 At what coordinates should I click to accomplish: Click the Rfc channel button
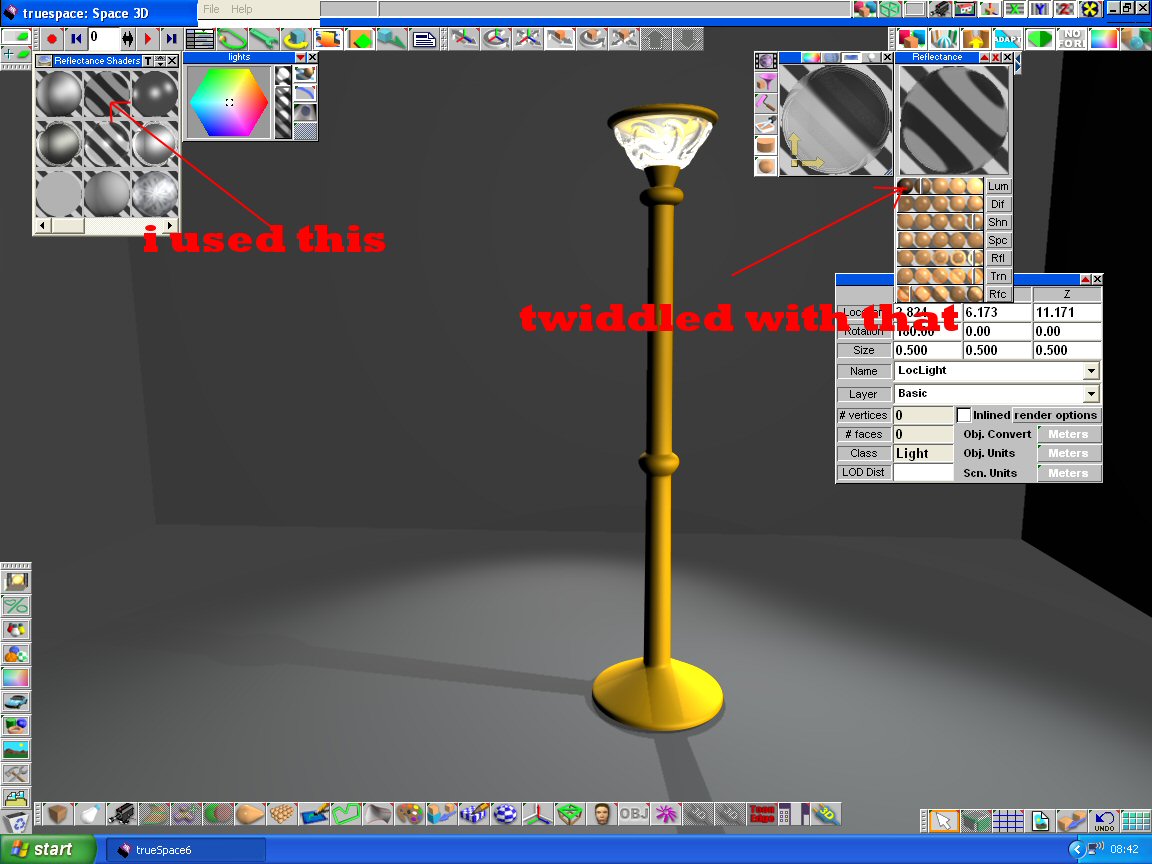click(998, 294)
